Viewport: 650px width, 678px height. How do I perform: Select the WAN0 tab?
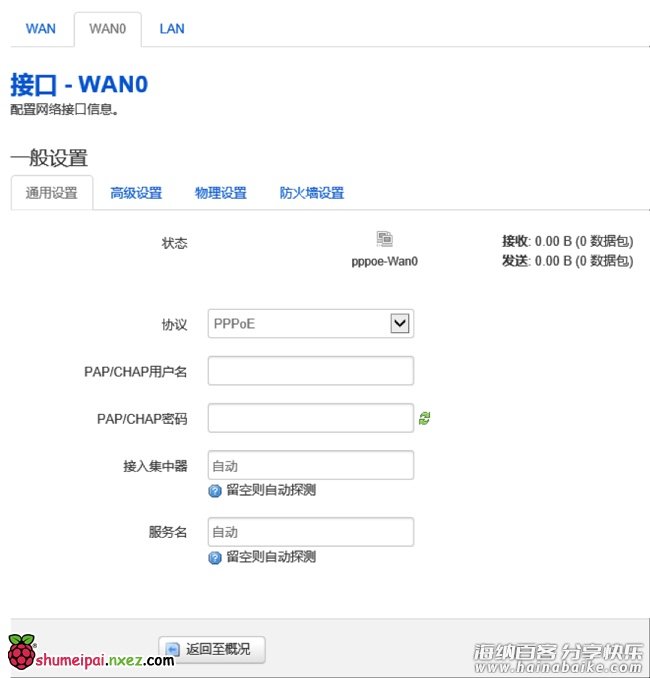[x=108, y=29]
